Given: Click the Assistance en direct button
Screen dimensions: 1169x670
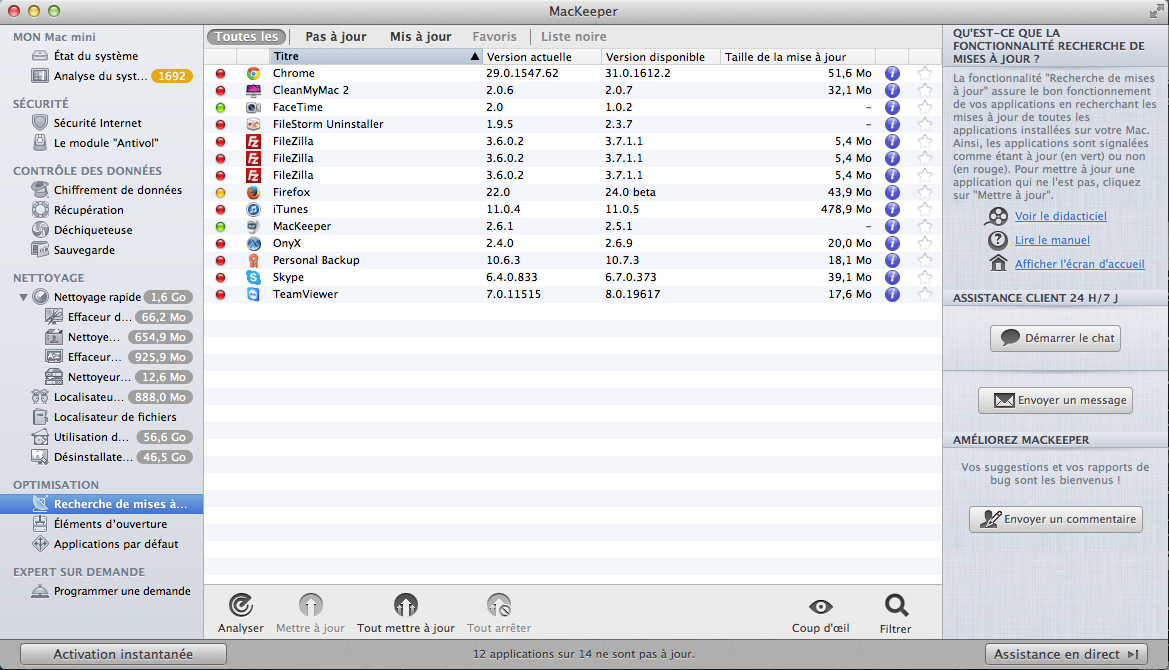Looking at the screenshot, I should (x=1066, y=654).
